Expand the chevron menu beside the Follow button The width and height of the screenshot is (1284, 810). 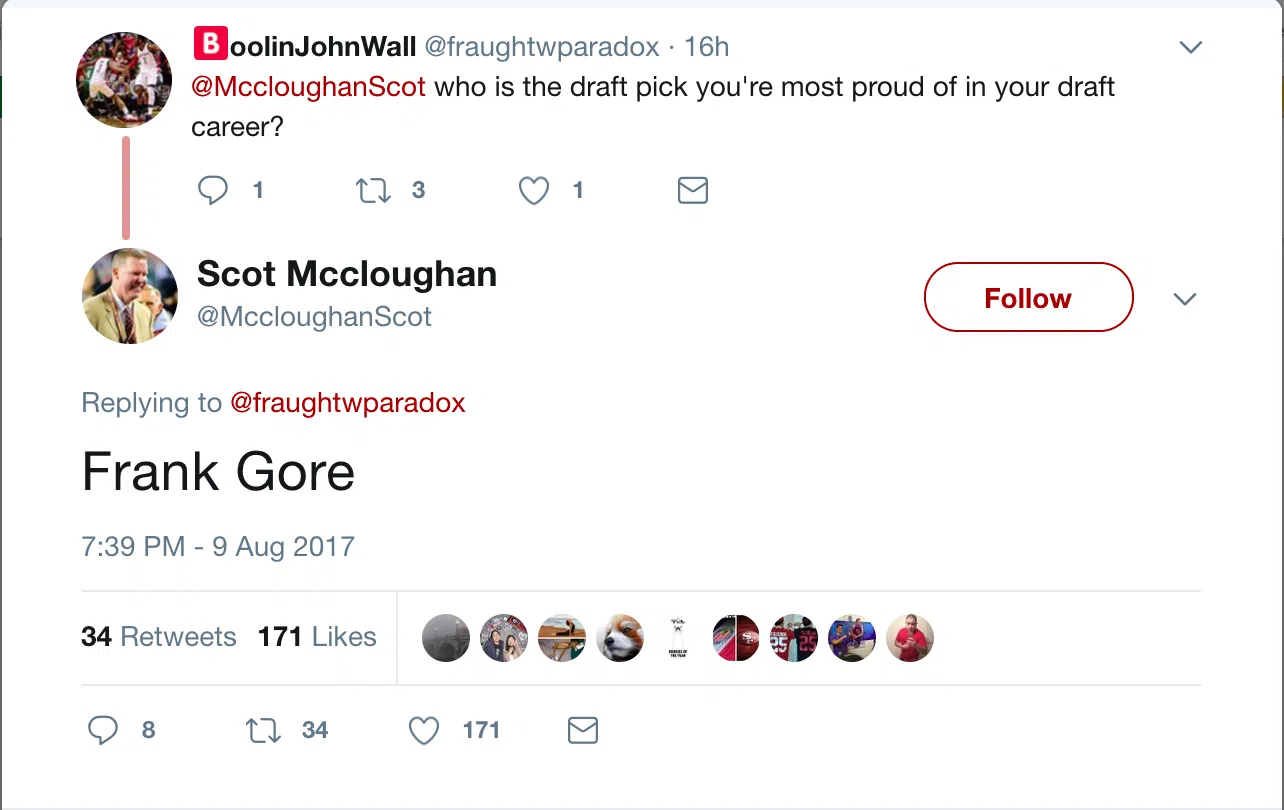pos(1185,299)
